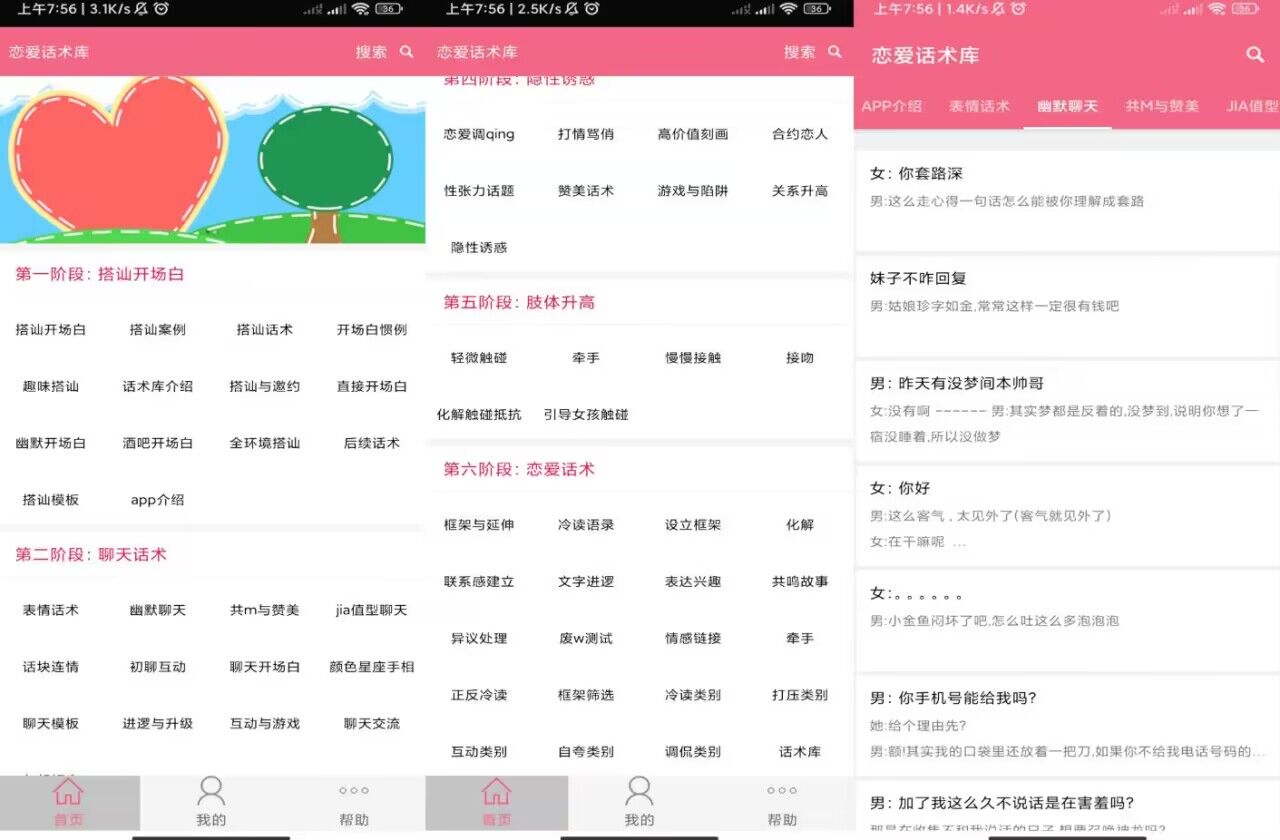
Task: Open the 趣味搭讪 category
Action: pyautogui.click(x=50, y=387)
